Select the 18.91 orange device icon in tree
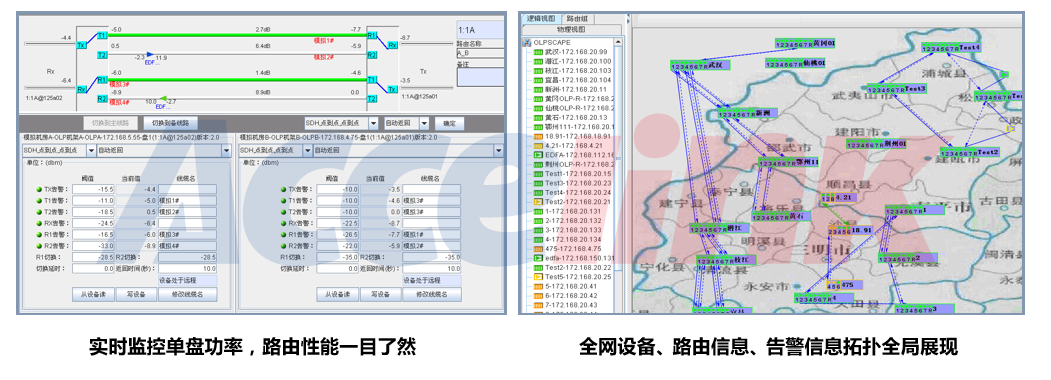 (538, 136)
